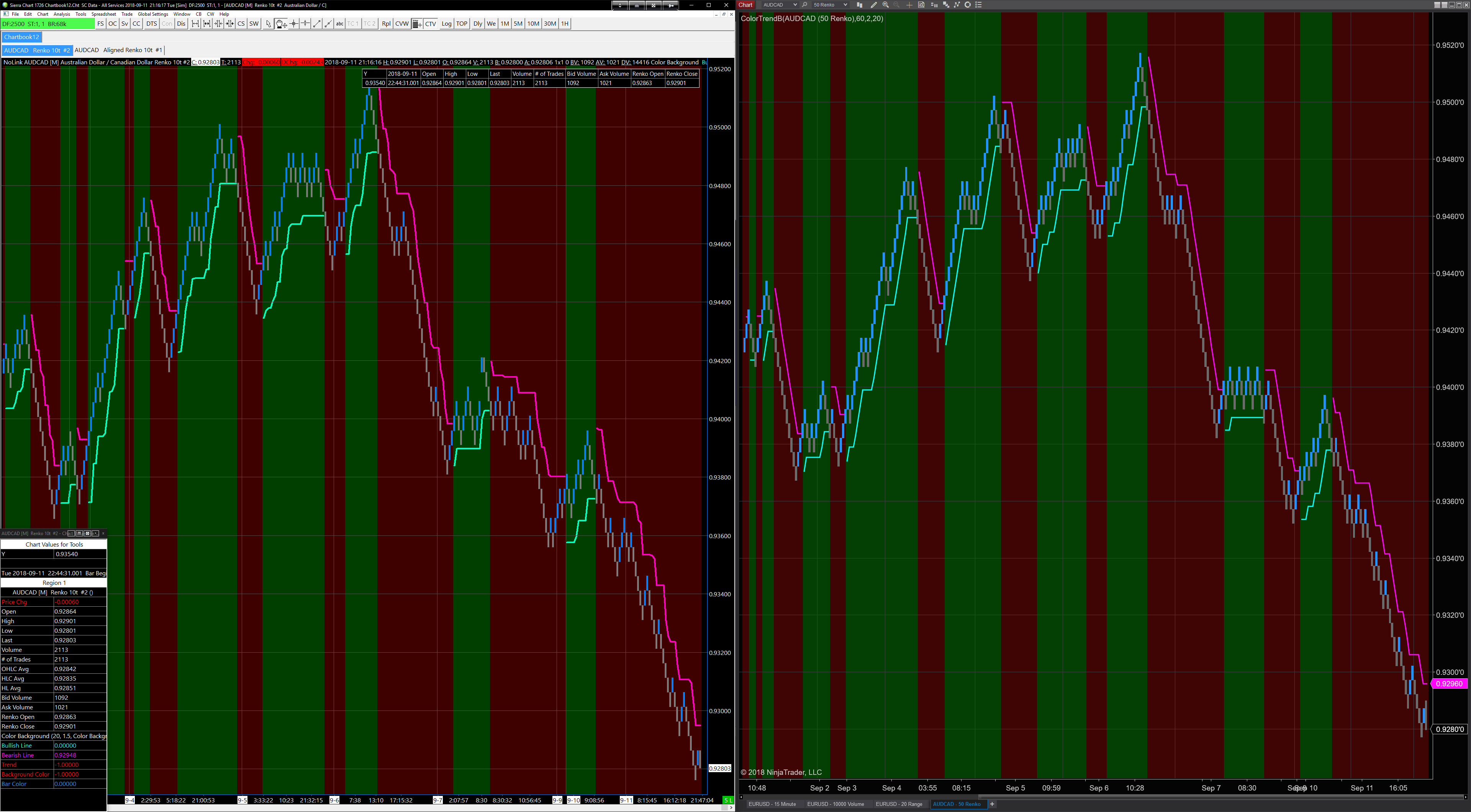
Task: Toggle Log scale button
Action: click(x=447, y=23)
